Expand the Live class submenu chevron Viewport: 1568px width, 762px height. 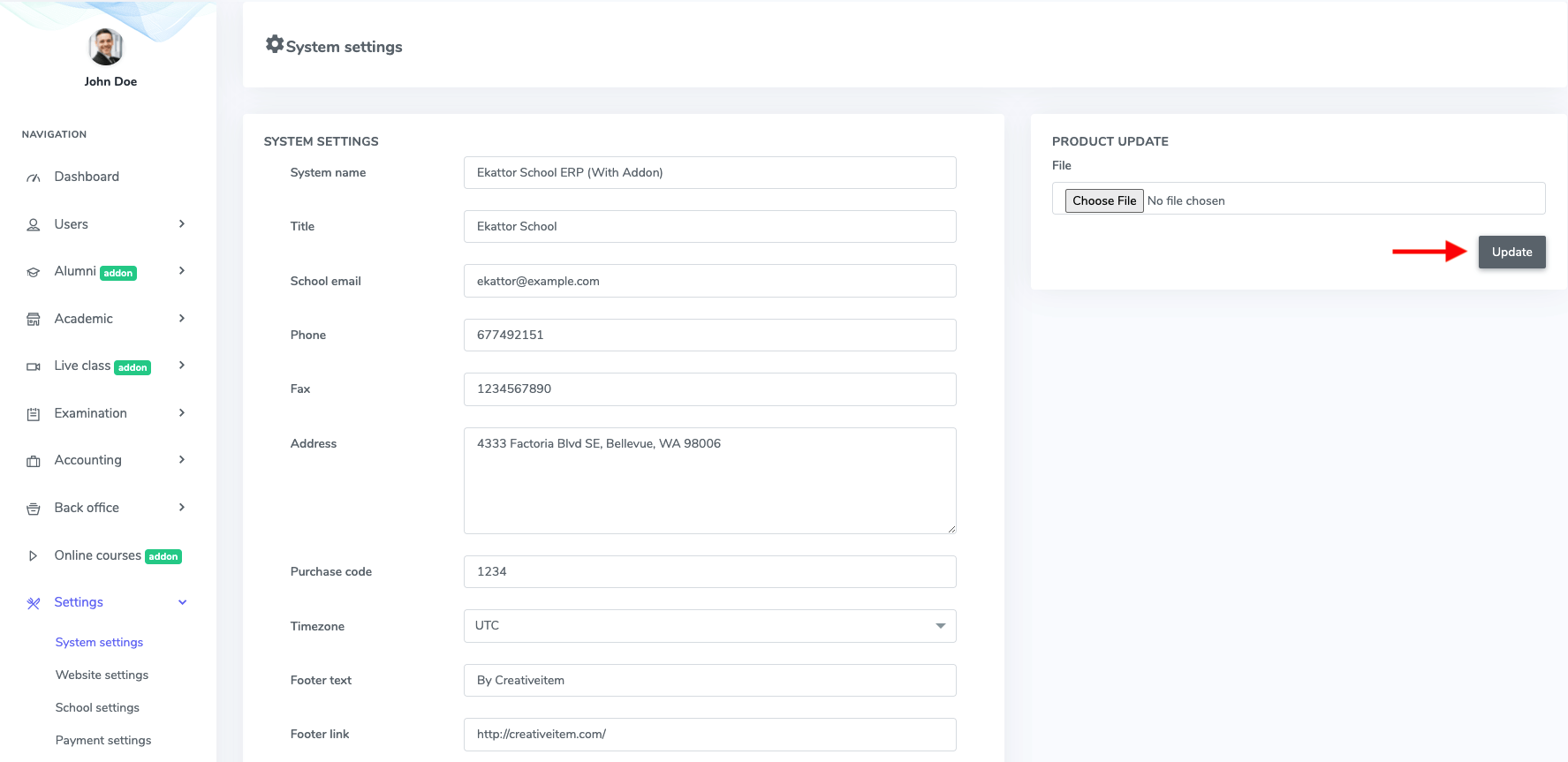(182, 366)
